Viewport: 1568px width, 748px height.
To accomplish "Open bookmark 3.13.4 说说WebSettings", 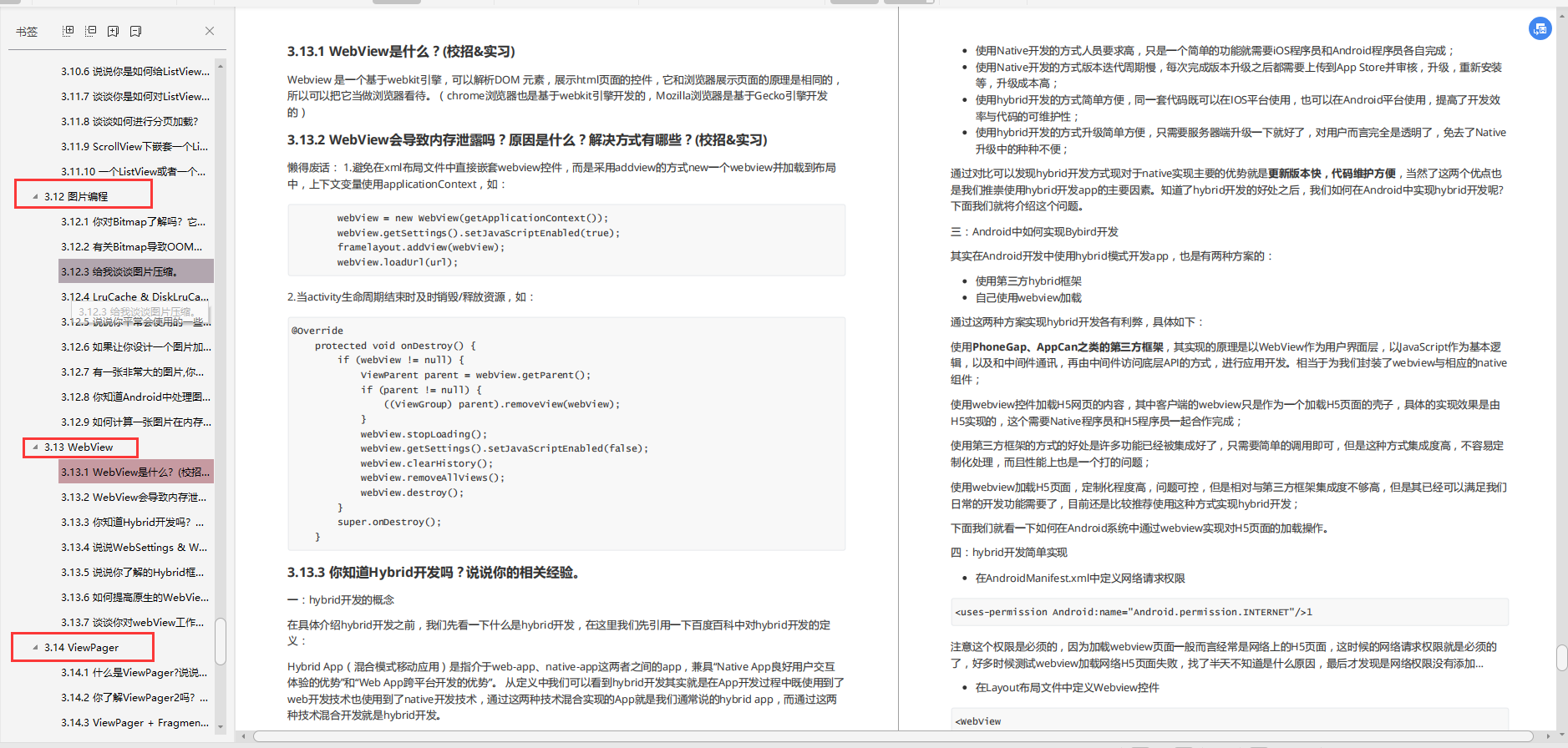I will [x=134, y=548].
